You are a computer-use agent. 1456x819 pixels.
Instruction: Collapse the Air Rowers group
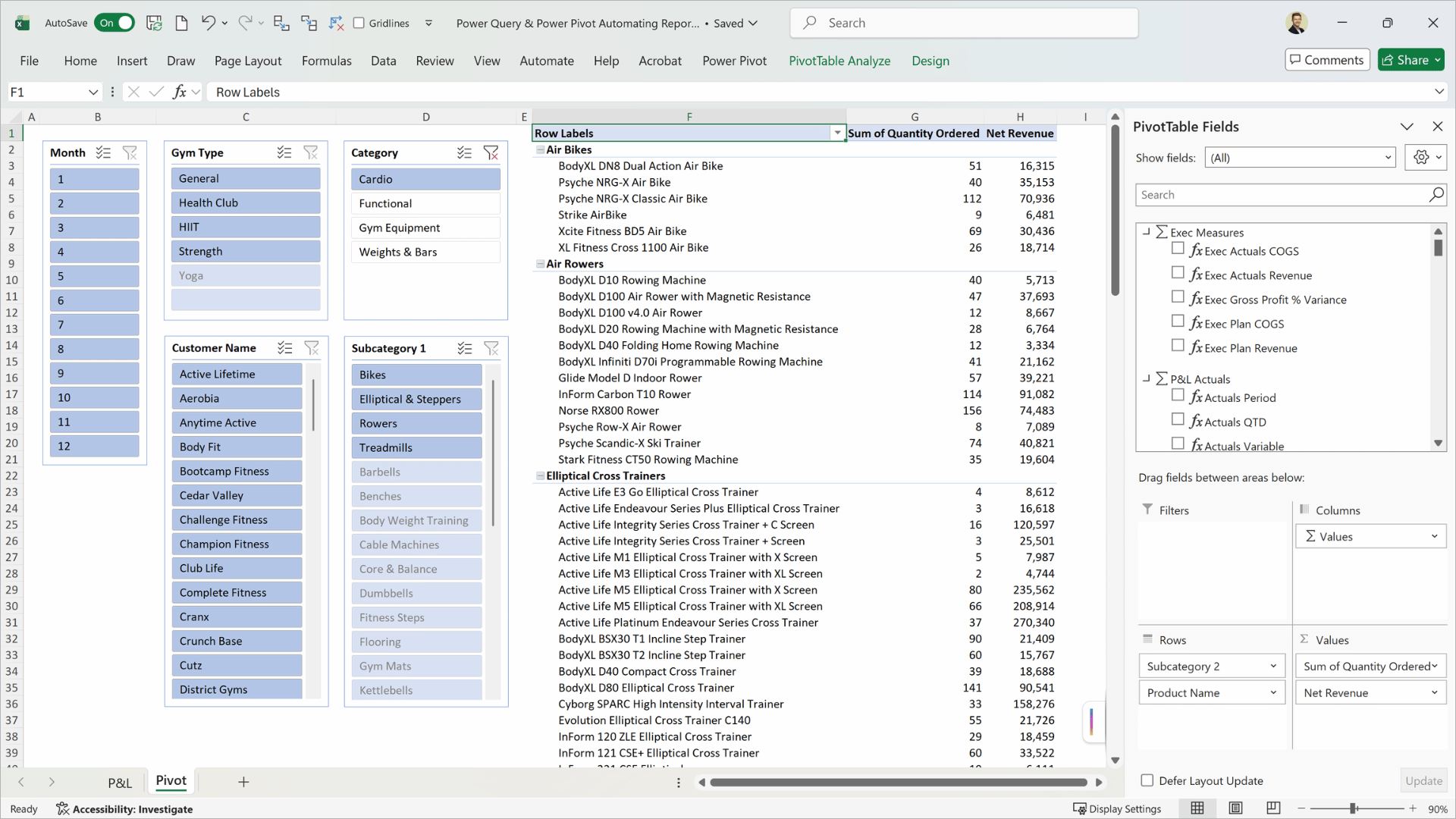coord(541,264)
